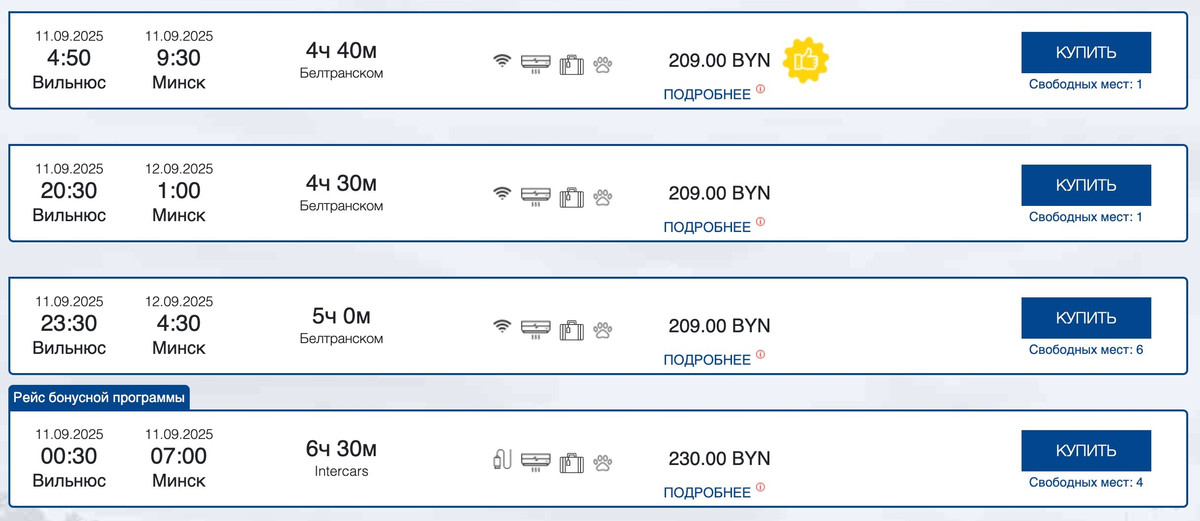Image resolution: width=1200 pixels, height=521 pixels.
Task: Expand ПОДРОБНЕЕ for the 20:30 trip
Action: point(707,228)
